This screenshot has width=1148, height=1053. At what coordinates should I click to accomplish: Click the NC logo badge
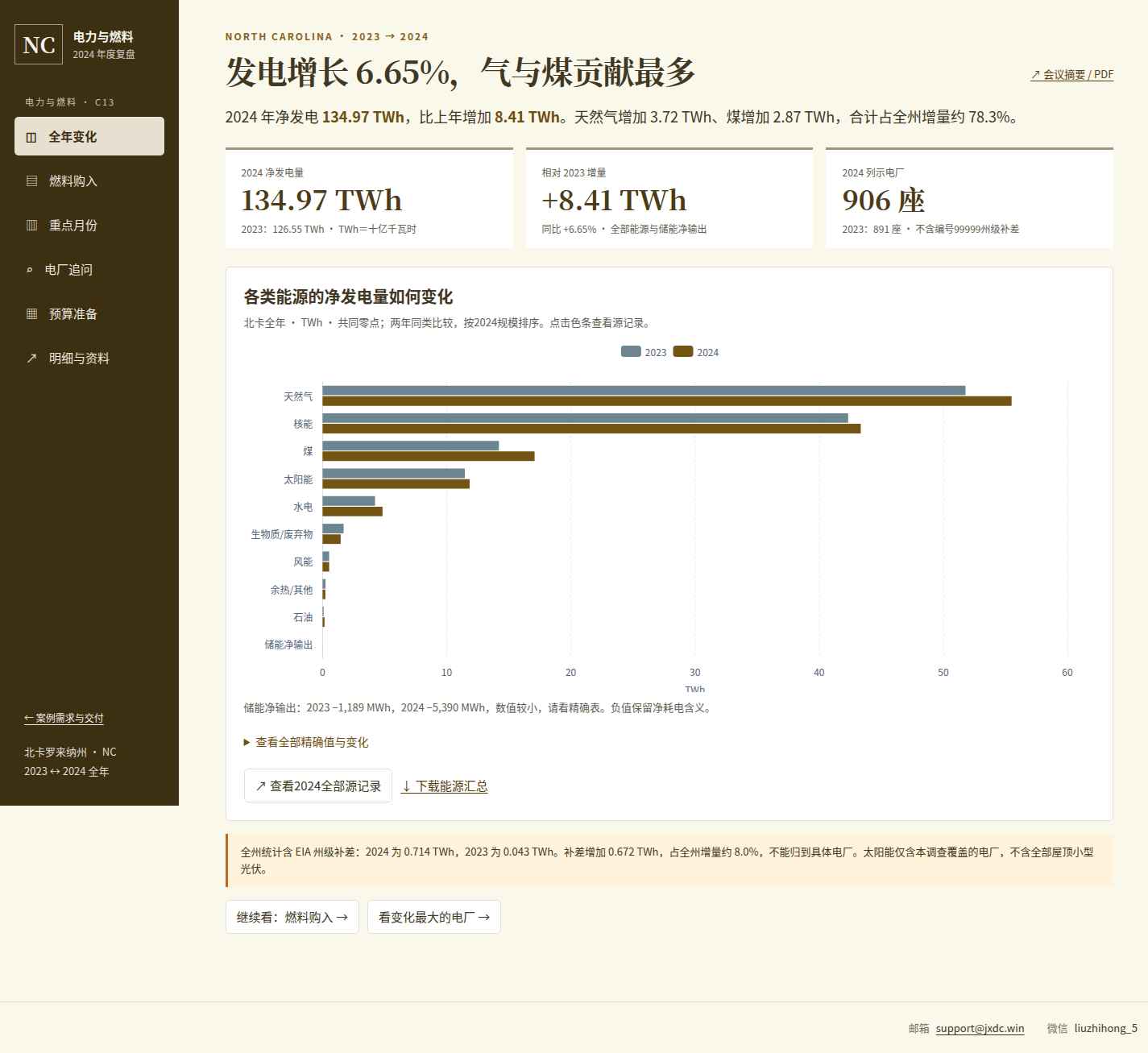(39, 44)
